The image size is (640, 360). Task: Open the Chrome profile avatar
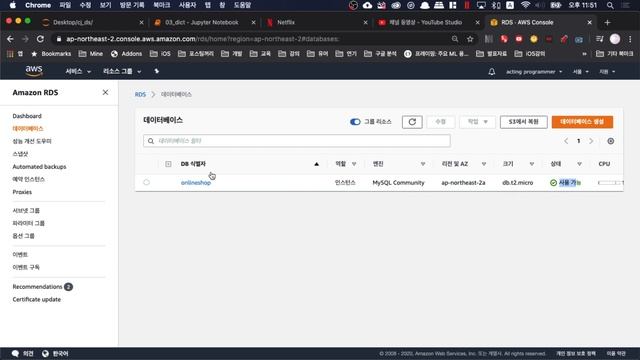click(x=615, y=39)
